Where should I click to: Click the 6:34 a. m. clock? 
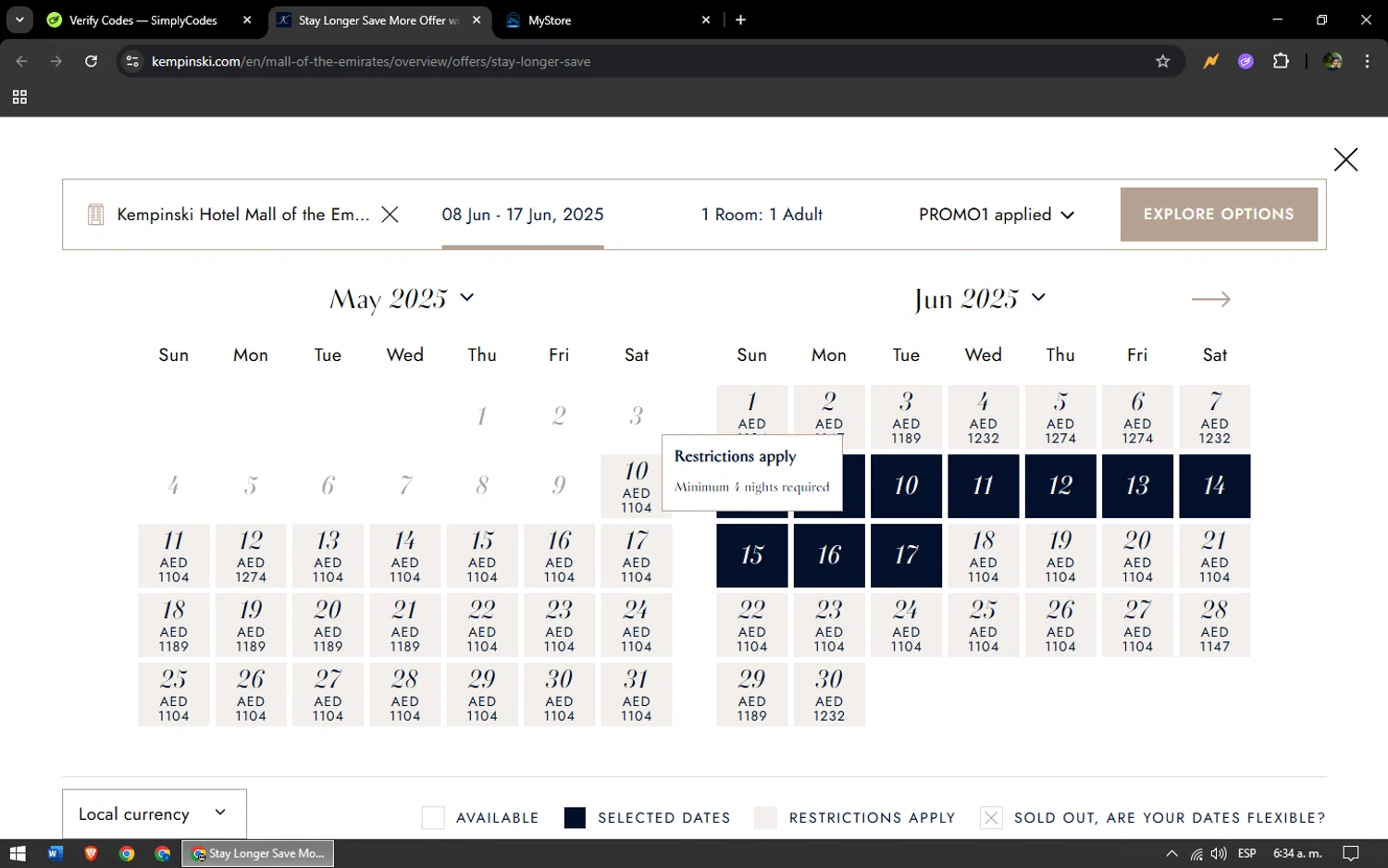(1297, 853)
